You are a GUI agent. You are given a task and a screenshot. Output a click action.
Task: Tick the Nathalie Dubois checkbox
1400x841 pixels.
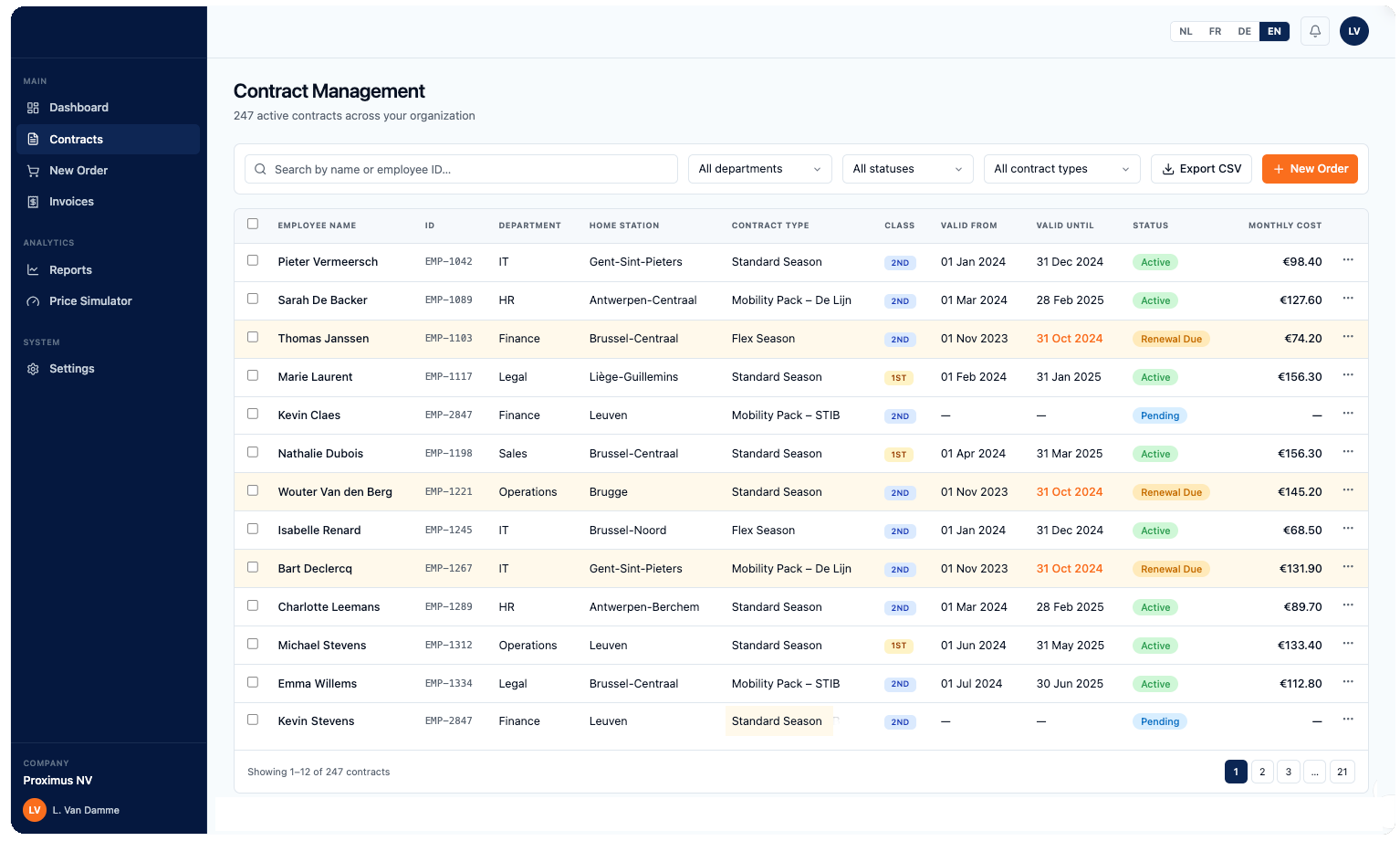(x=253, y=452)
